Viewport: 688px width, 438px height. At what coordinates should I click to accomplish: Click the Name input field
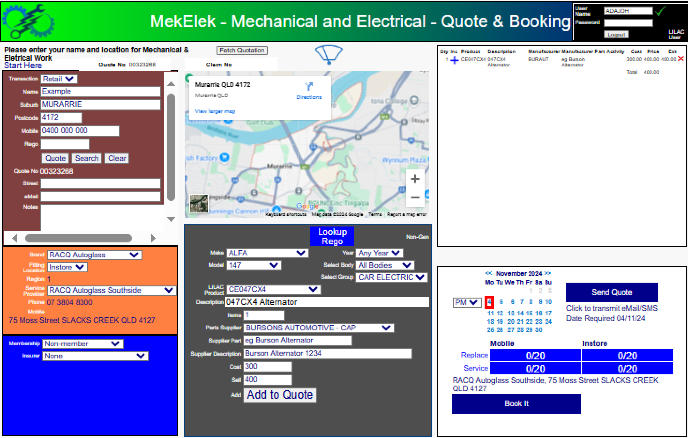(x=100, y=91)
